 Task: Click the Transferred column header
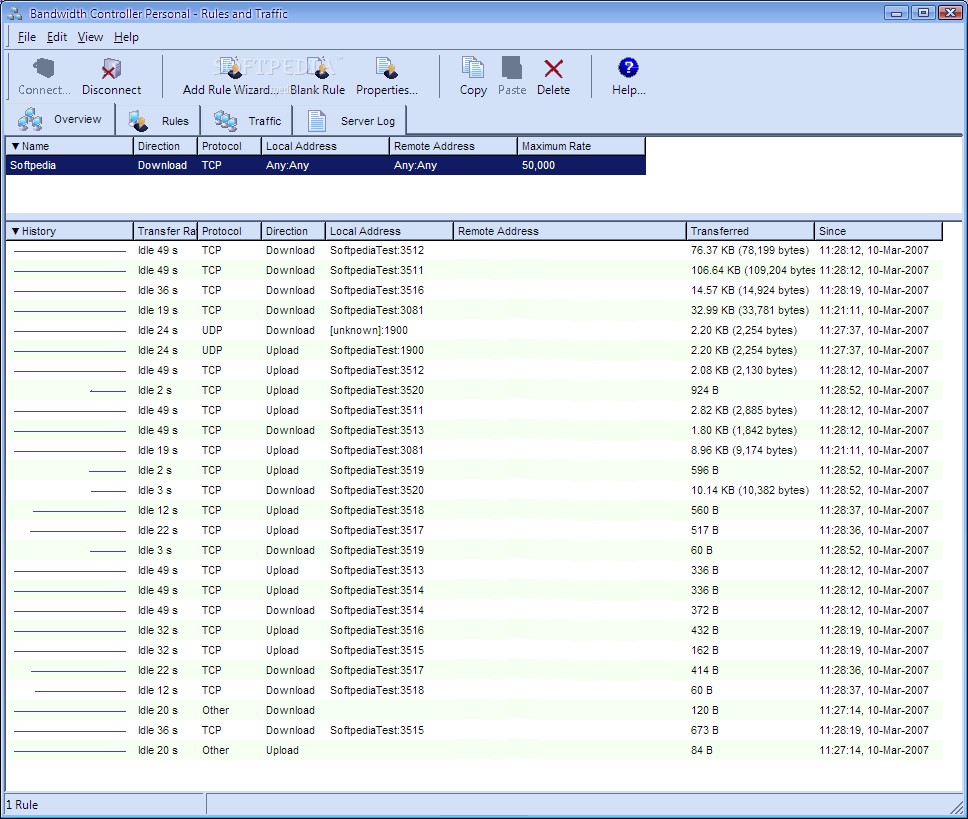[x=748, y=231]
